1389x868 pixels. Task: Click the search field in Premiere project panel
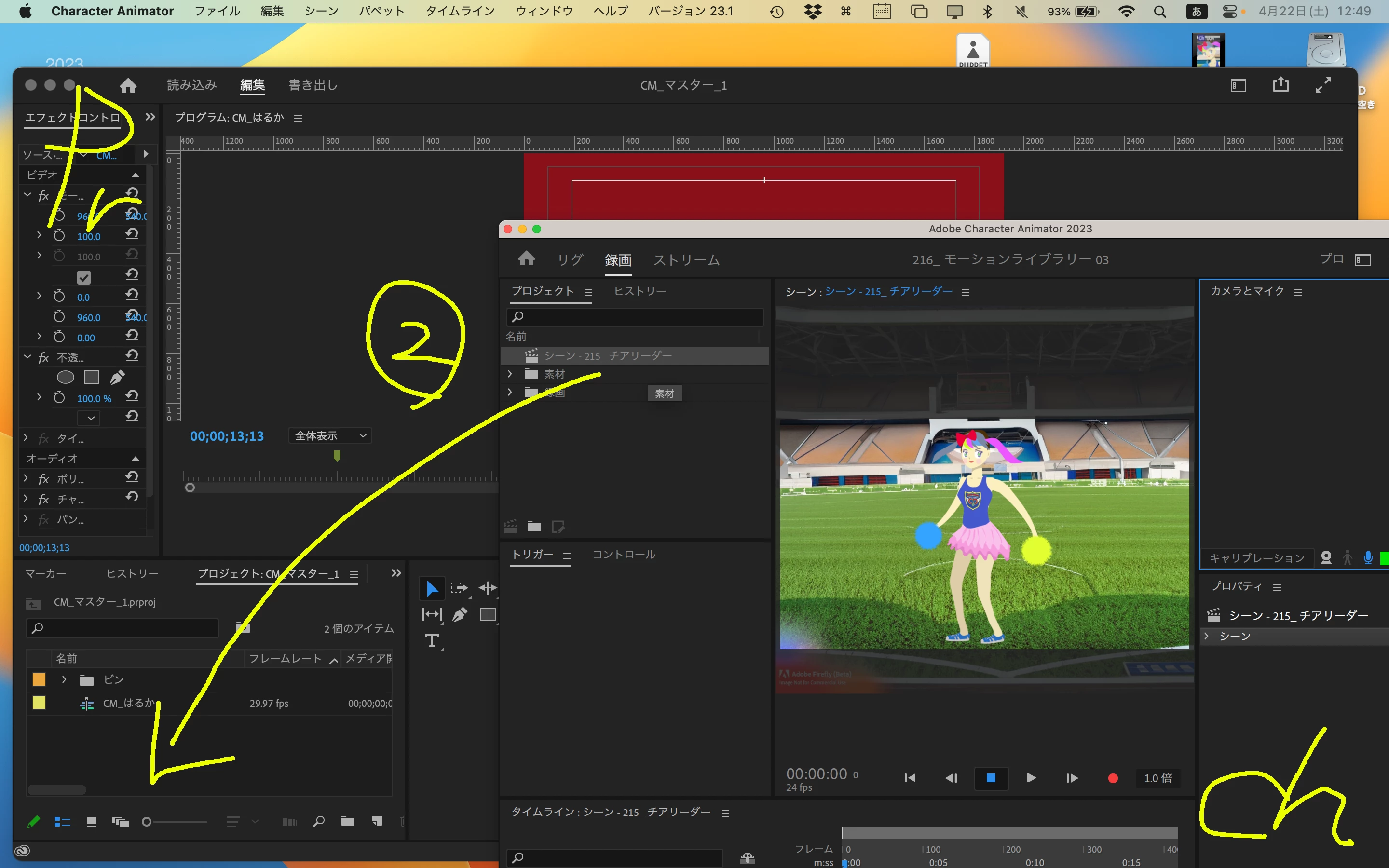click(x=122, y=628)
